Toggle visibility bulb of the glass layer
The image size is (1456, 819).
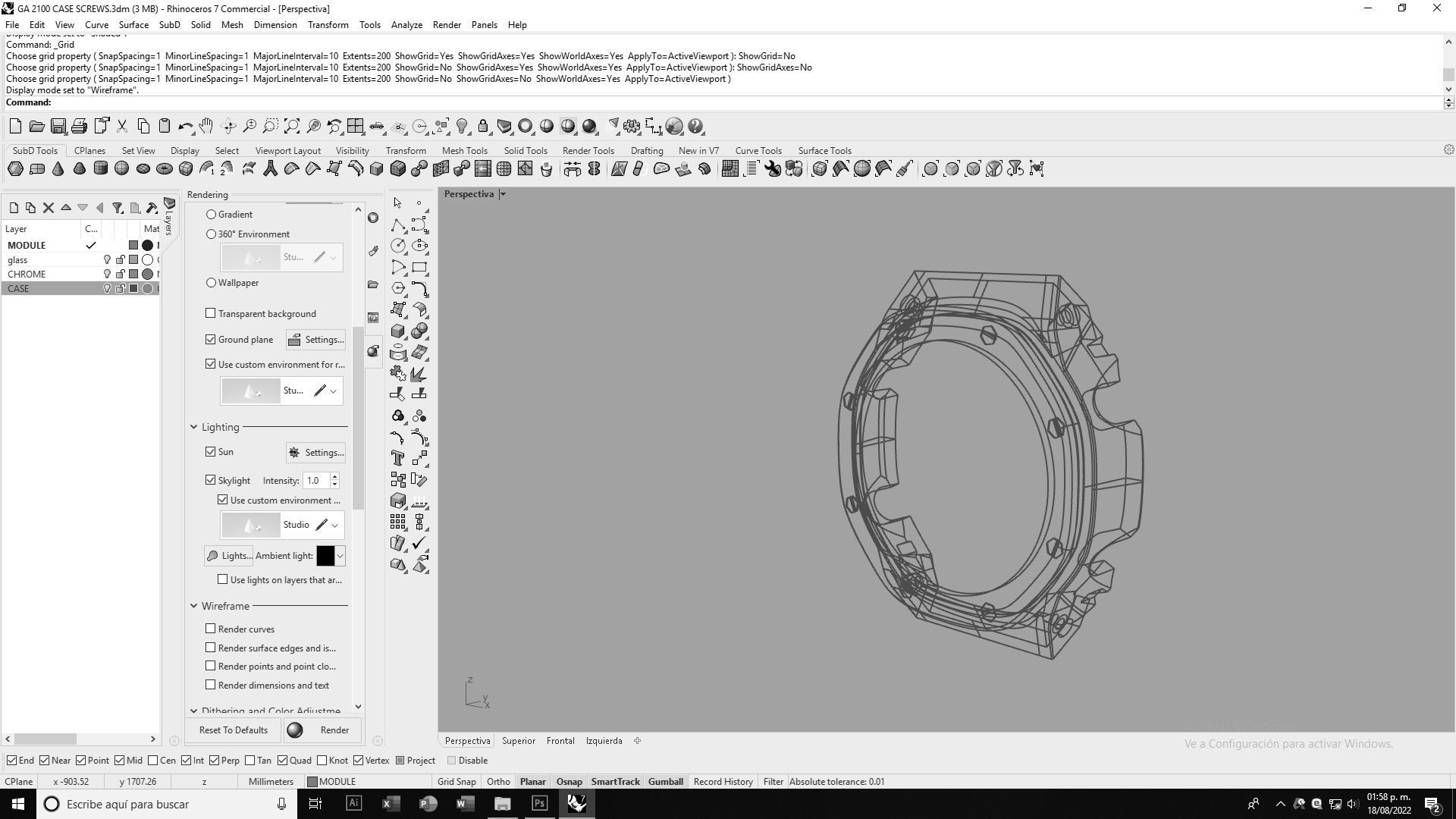(107, 260)
